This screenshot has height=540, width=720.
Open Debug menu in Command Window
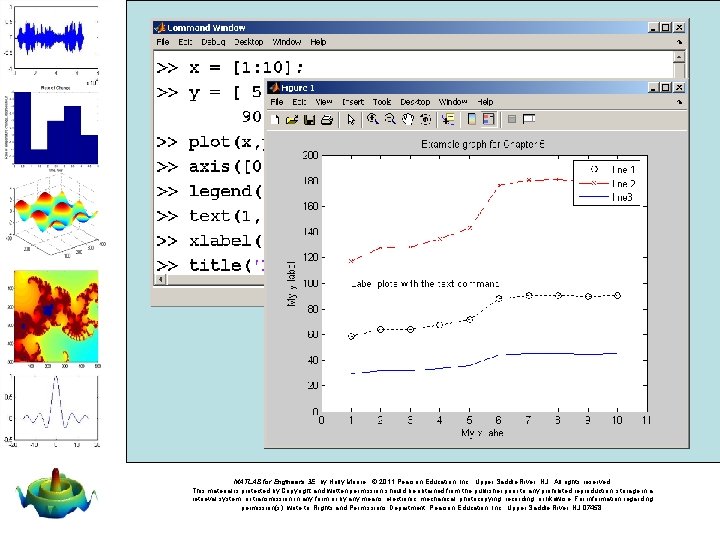[213, 42]
